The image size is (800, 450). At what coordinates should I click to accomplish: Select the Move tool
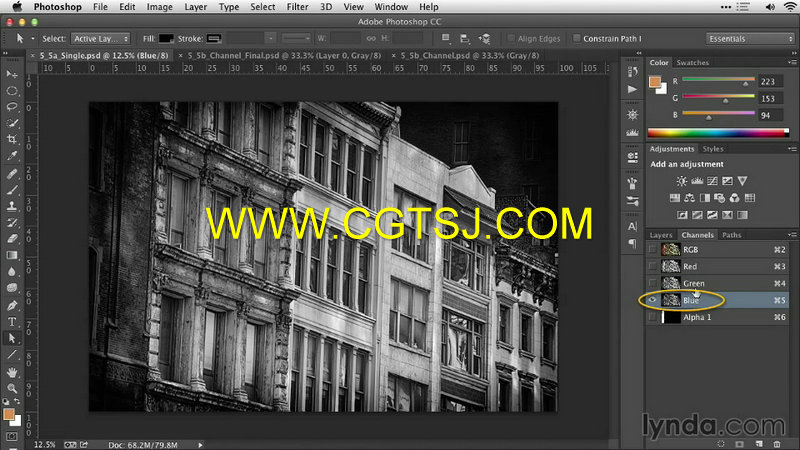pos(12,74)
